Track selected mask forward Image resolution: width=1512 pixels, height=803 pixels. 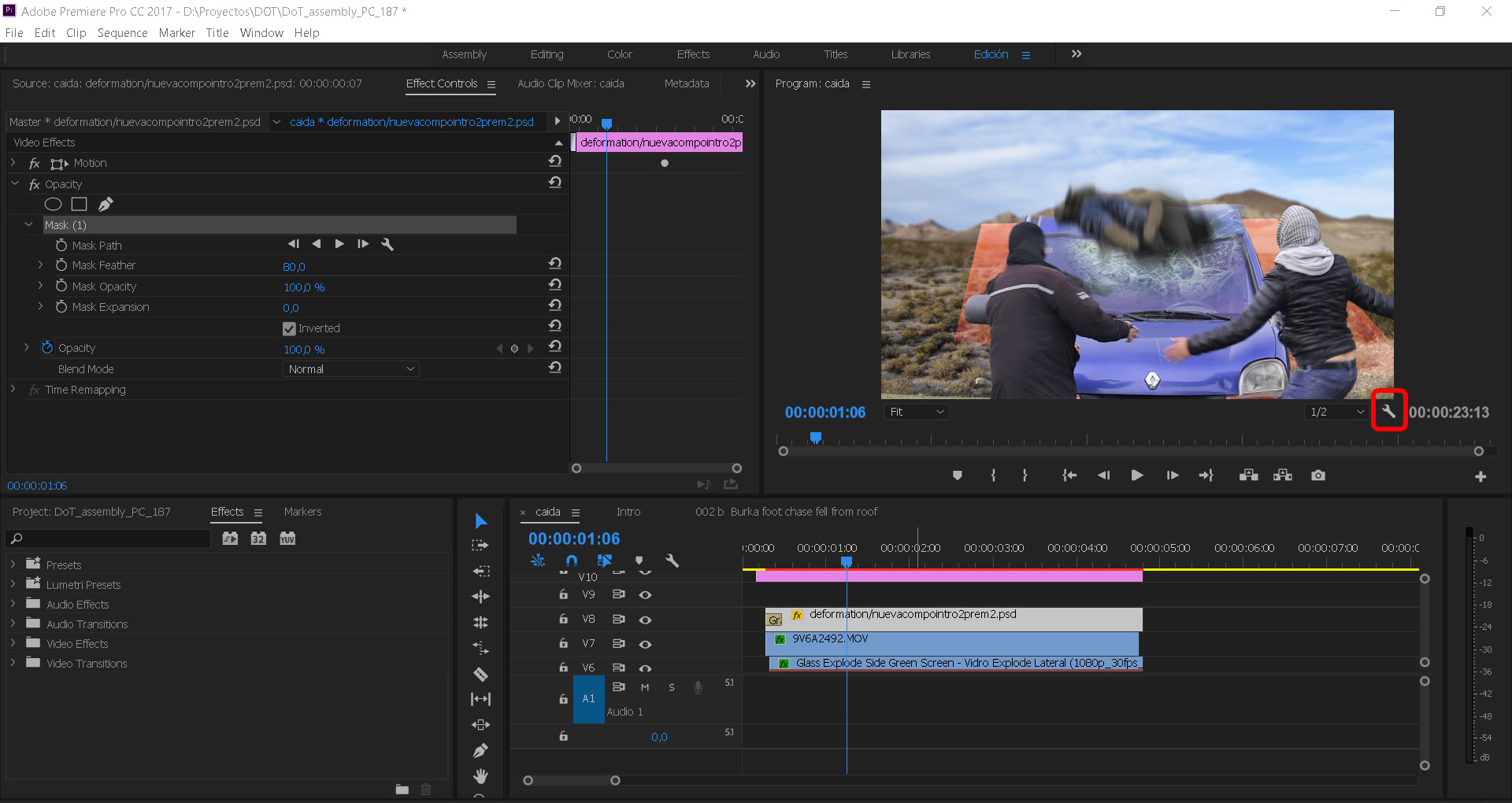tap(339, 244)
